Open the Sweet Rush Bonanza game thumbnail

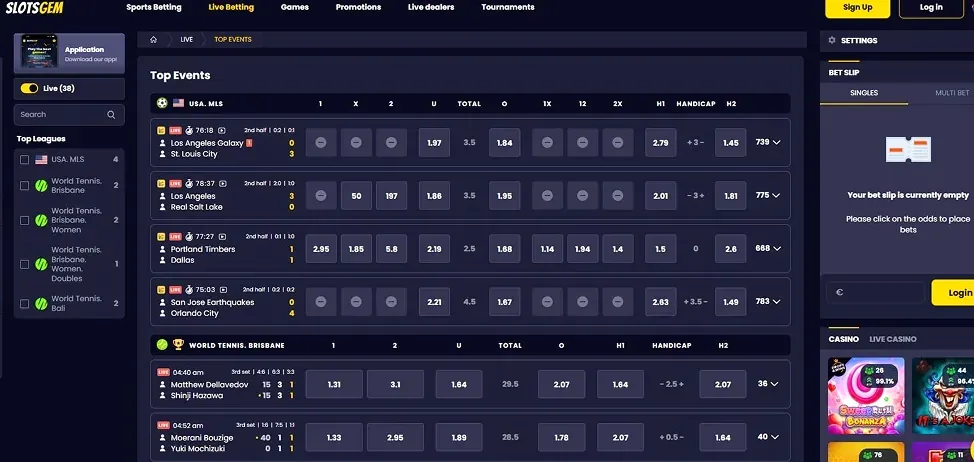tap(866, 396)
